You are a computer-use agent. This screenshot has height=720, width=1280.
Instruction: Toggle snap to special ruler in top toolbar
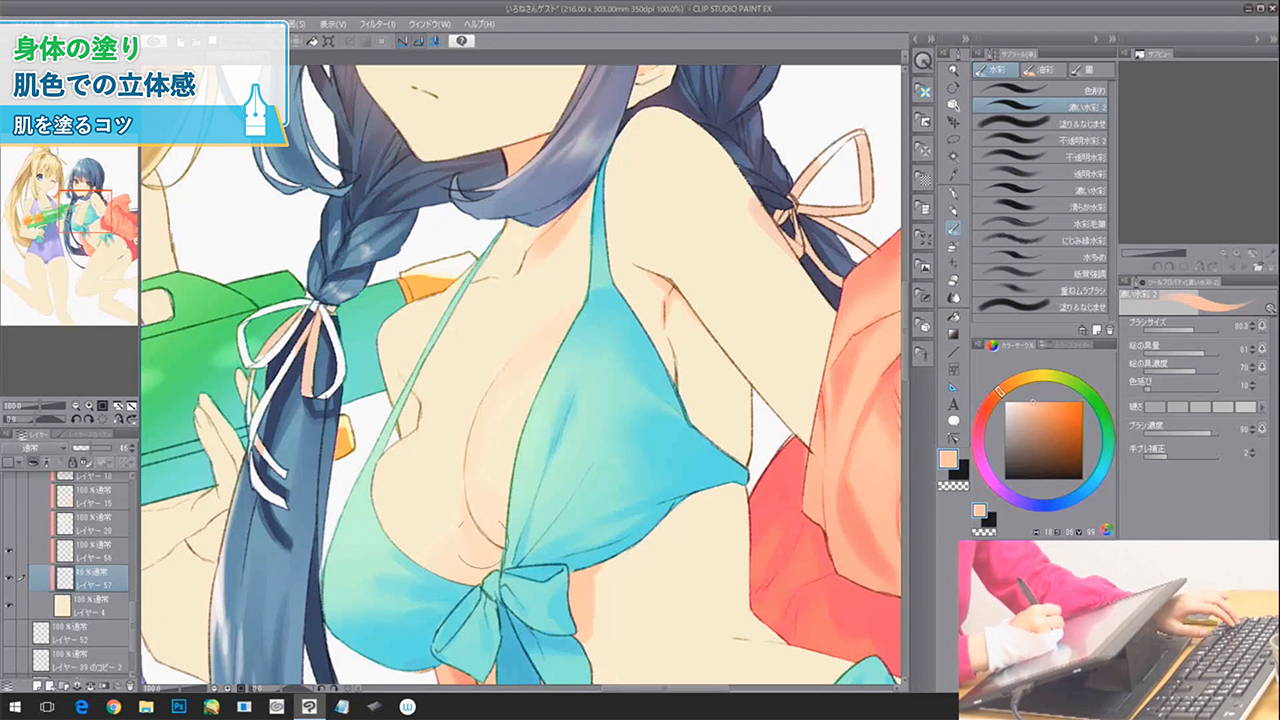click(x=417, y=41)
